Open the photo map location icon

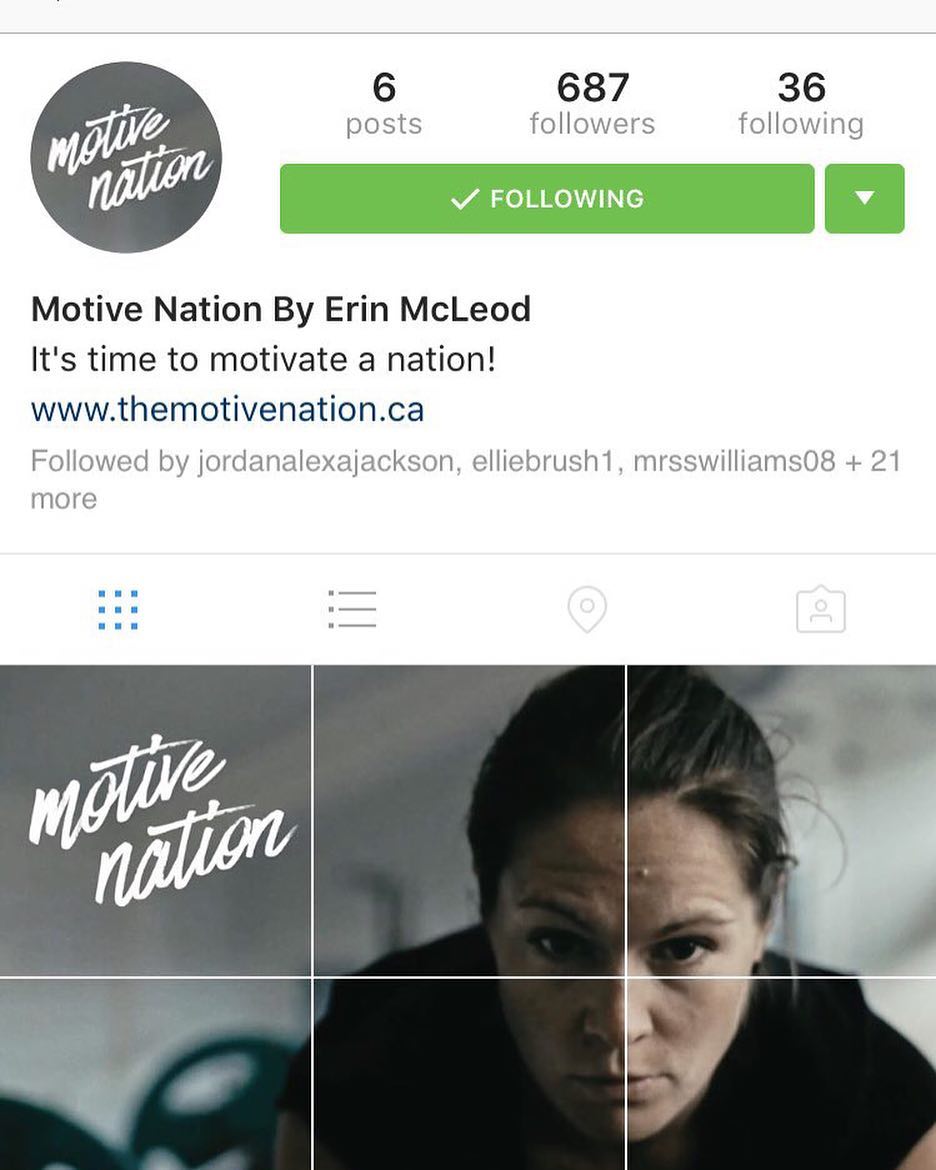pos(587,610)
